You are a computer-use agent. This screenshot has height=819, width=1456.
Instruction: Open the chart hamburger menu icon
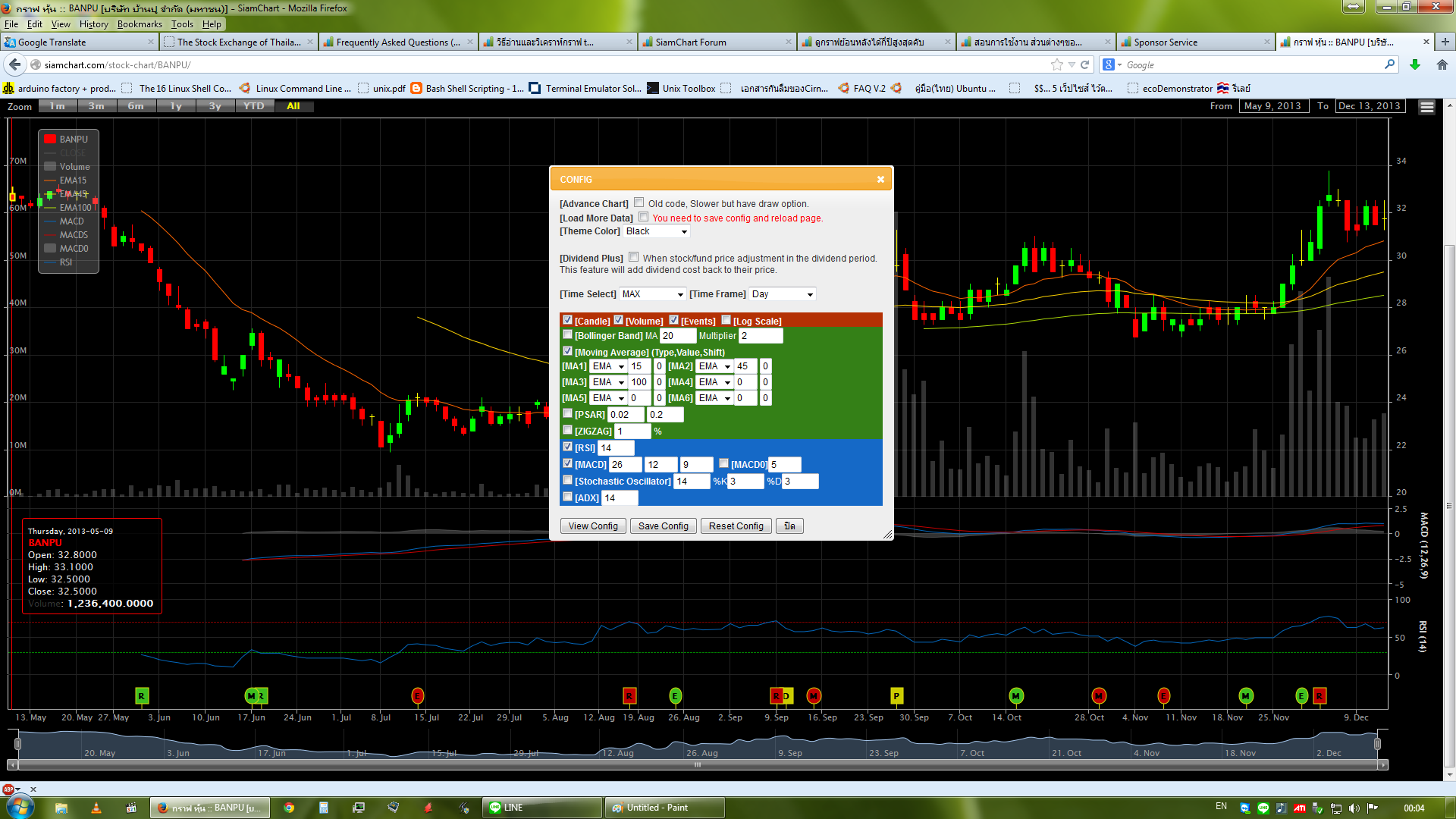click(x=1426, y=107)
